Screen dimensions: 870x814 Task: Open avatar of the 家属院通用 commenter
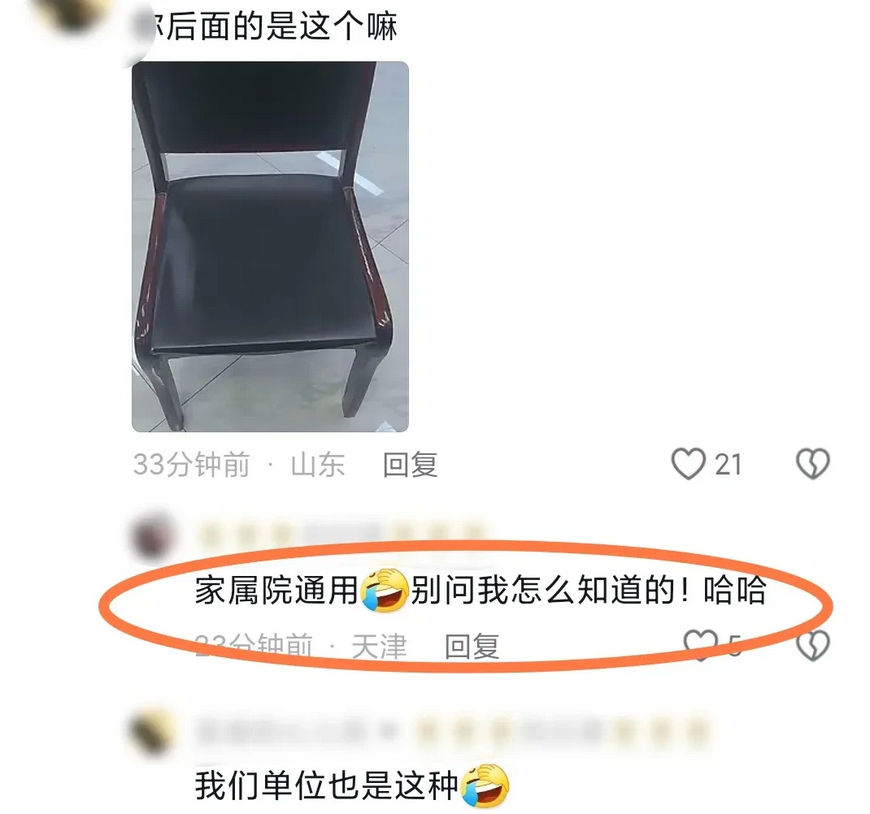pyautogui.click(x=152, y=538)
